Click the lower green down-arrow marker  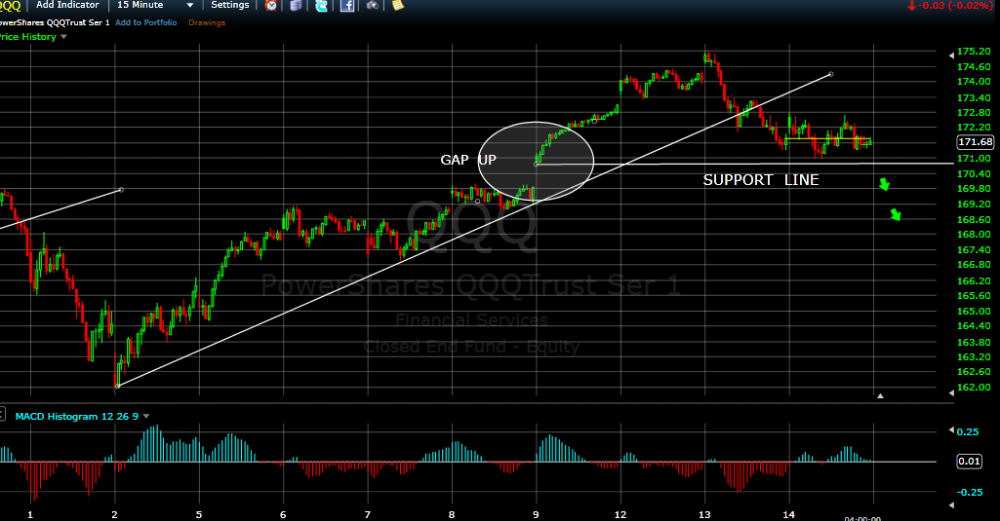(896, 215)
